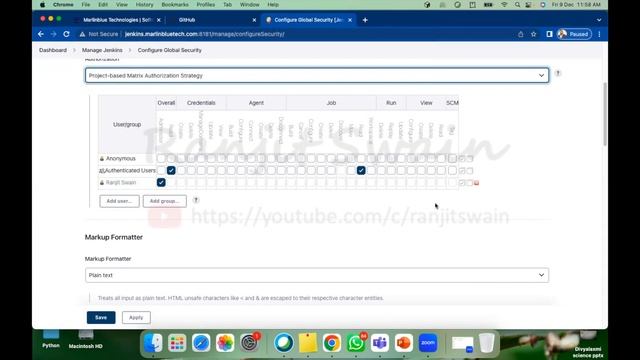The width and height of the screenshot is (640, 360).
Task: Check Overall Administer for Anonymous
Action: click(x=161, y=158)
